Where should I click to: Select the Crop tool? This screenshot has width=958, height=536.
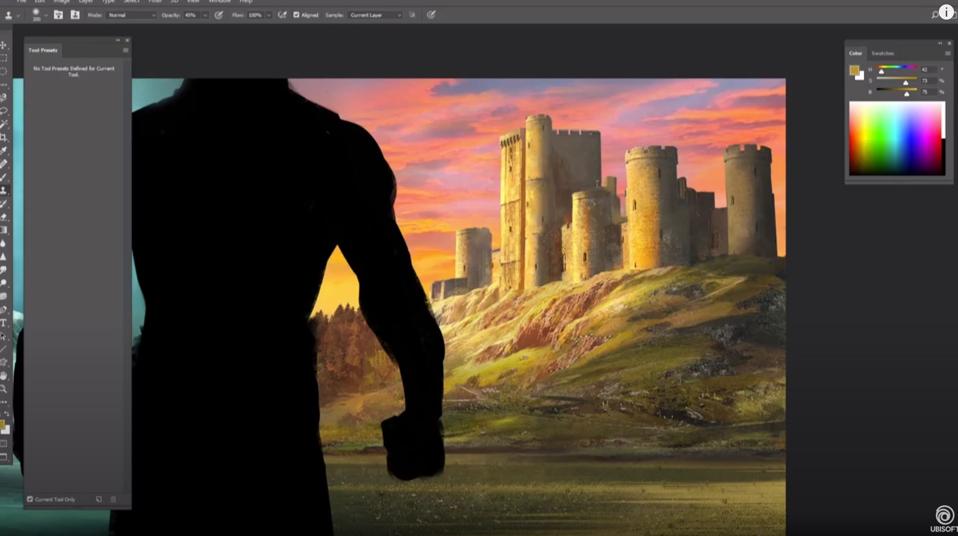click(x=4, y=137)
